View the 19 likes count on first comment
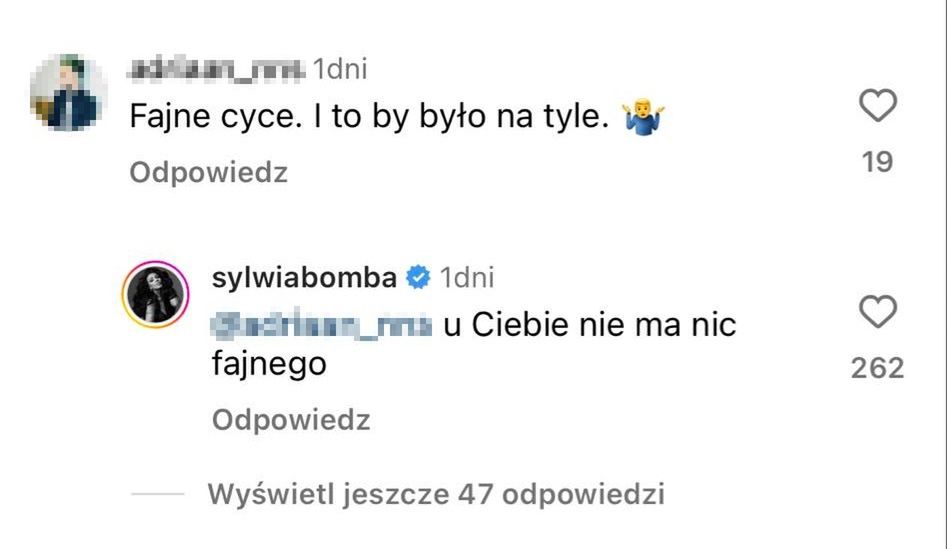947x549 pixels. [x=877, y=161]
